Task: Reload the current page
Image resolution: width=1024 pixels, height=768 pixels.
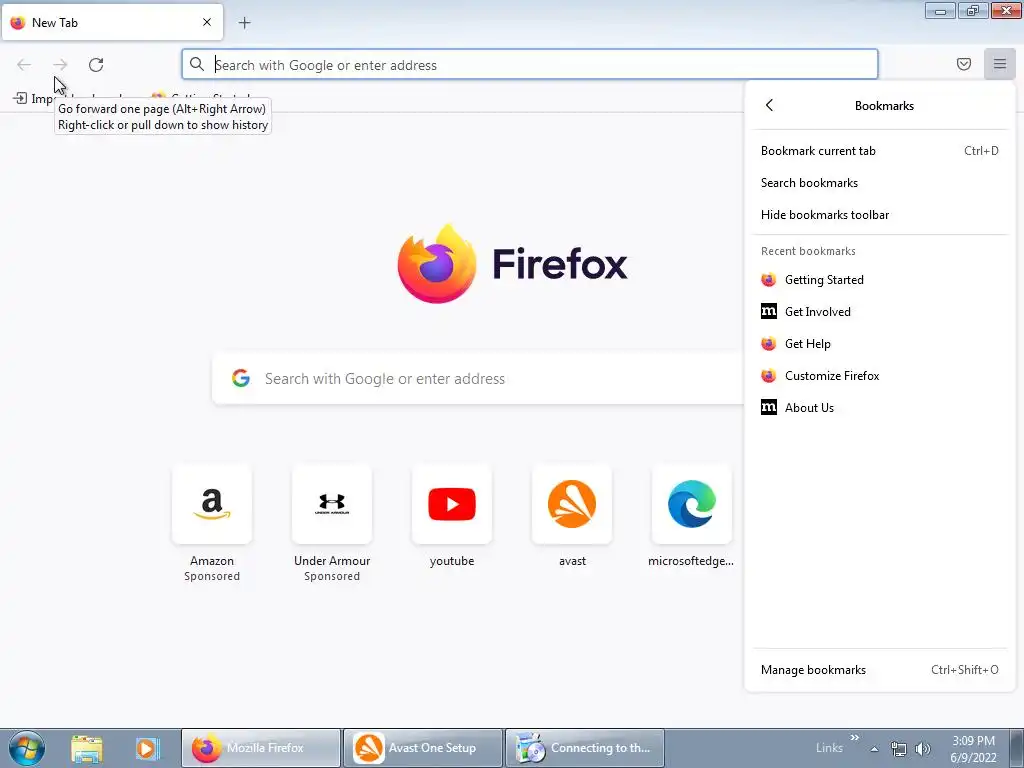Action: click(96, 65)
